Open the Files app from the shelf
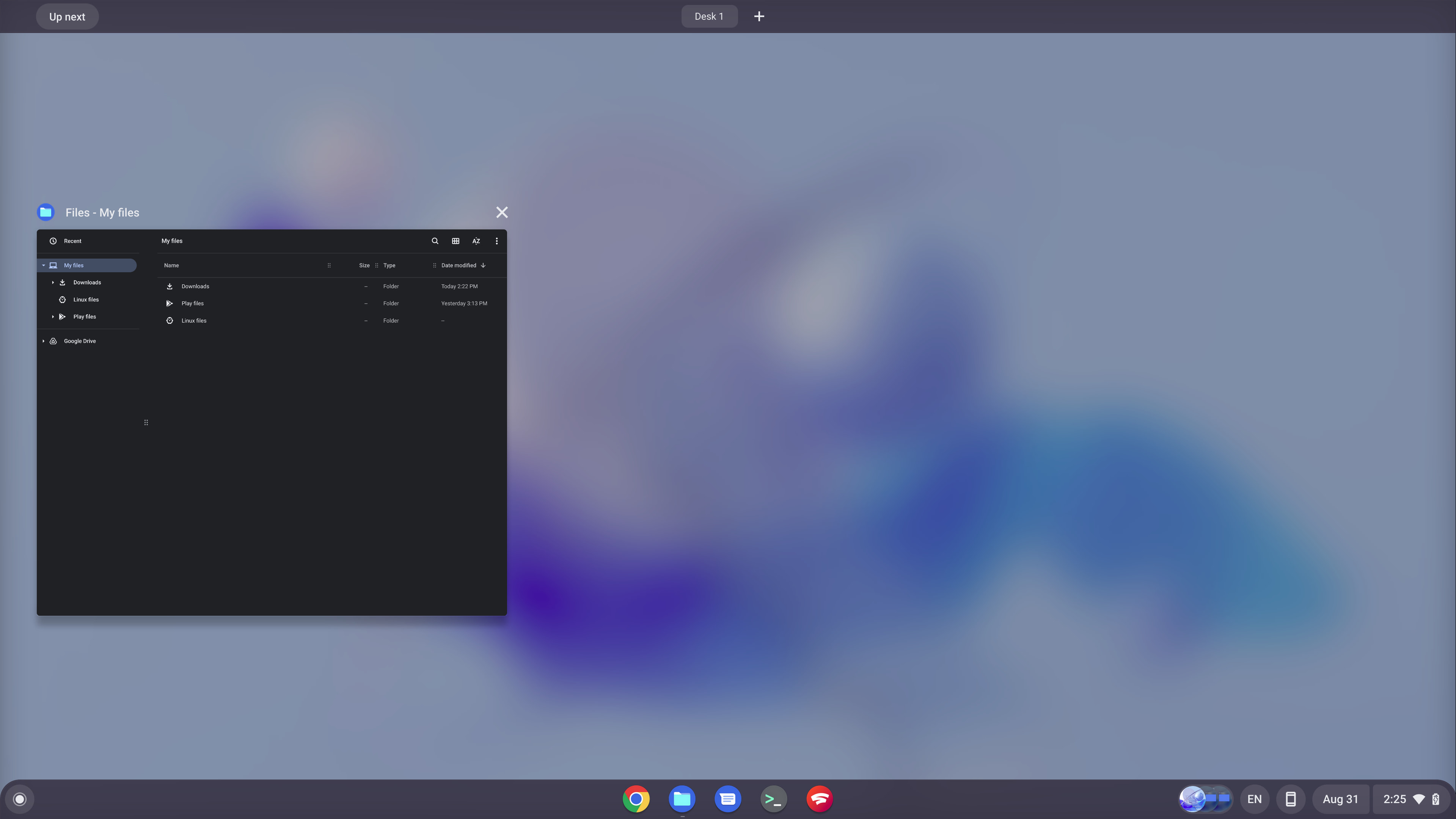 pyautogui.click(x=682, y=799)
